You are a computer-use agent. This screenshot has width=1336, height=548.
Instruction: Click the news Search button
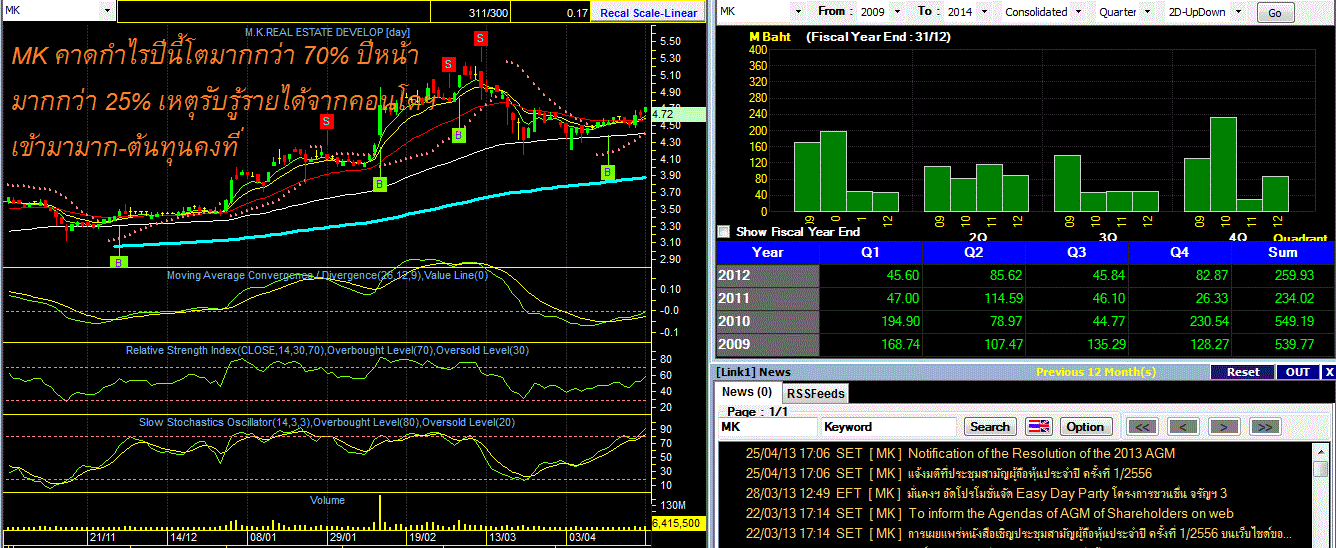pos(990,427)
